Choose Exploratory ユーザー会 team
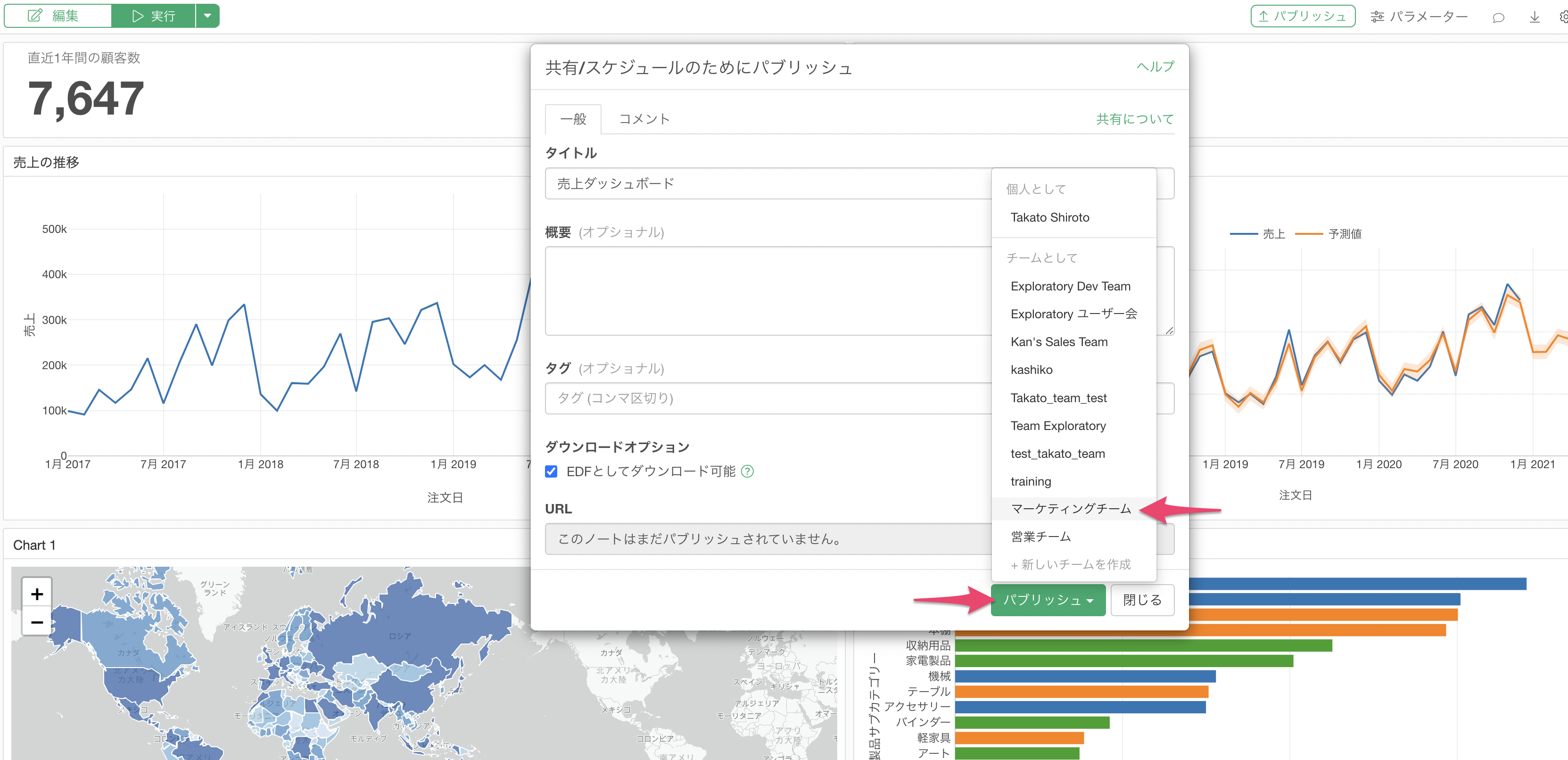Screen dimensions: 1568x760 pyautogui.click(x=1074, y=314)
